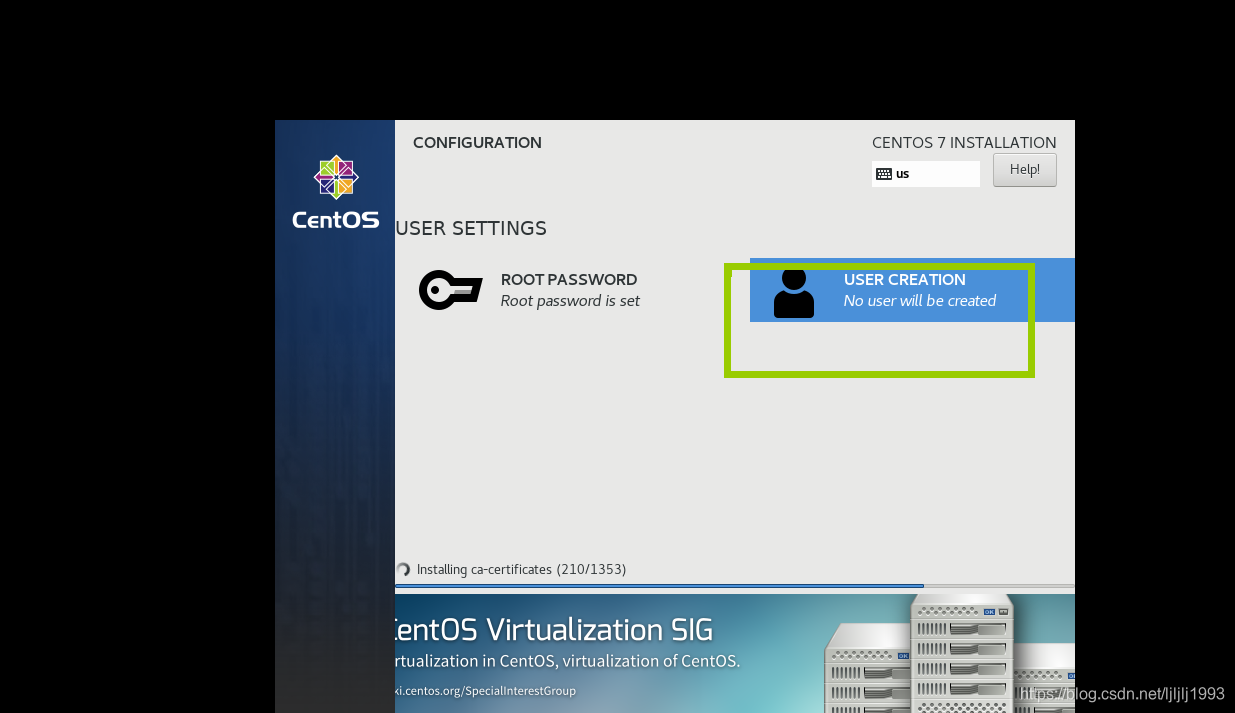Image resolution: width=1235 pixels, height=713 pixels.
Task: Click the user creation person icon
Action: click(x=794, y=292)
